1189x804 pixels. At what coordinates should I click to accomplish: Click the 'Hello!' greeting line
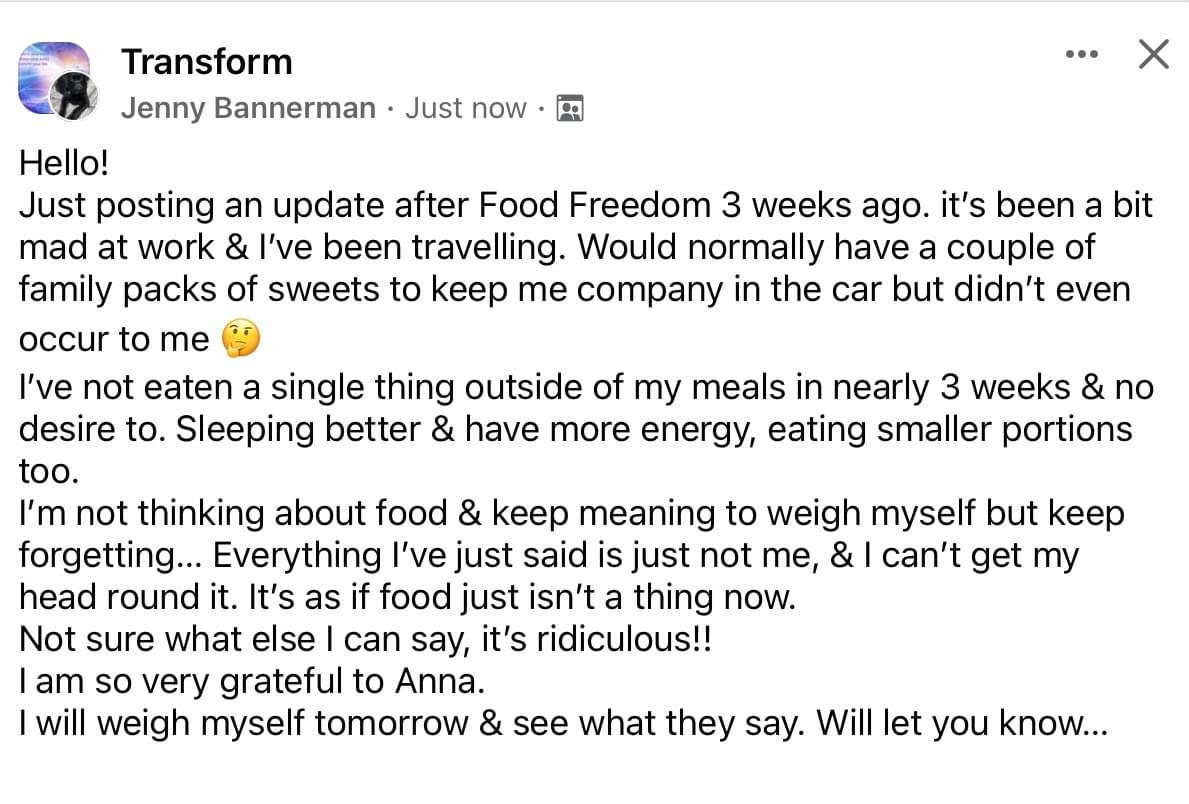[x=64, y=162]
